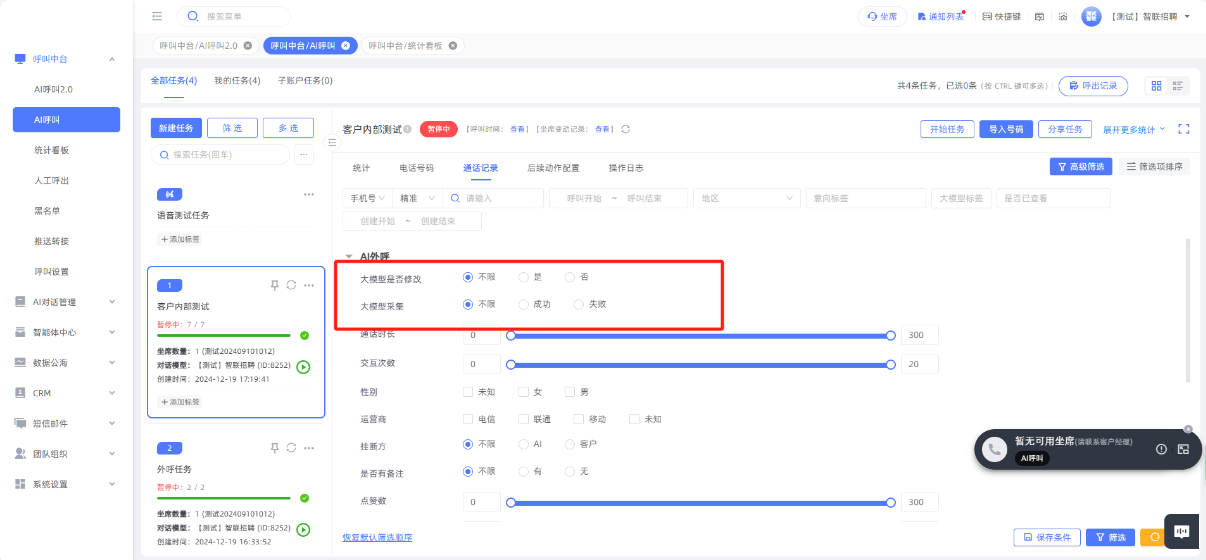1206x560 pixels.
Task: Expand AI对话管理 in the sidebar
Action: pos(66,302)
